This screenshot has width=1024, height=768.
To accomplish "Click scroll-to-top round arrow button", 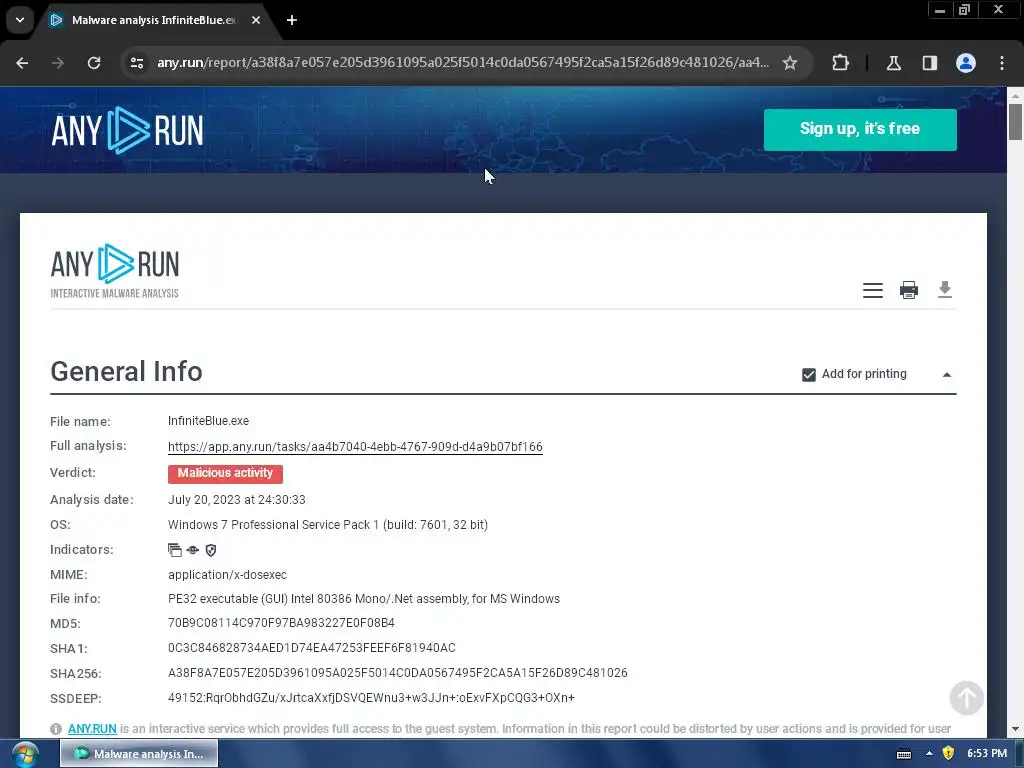I will tap(967, 698).
